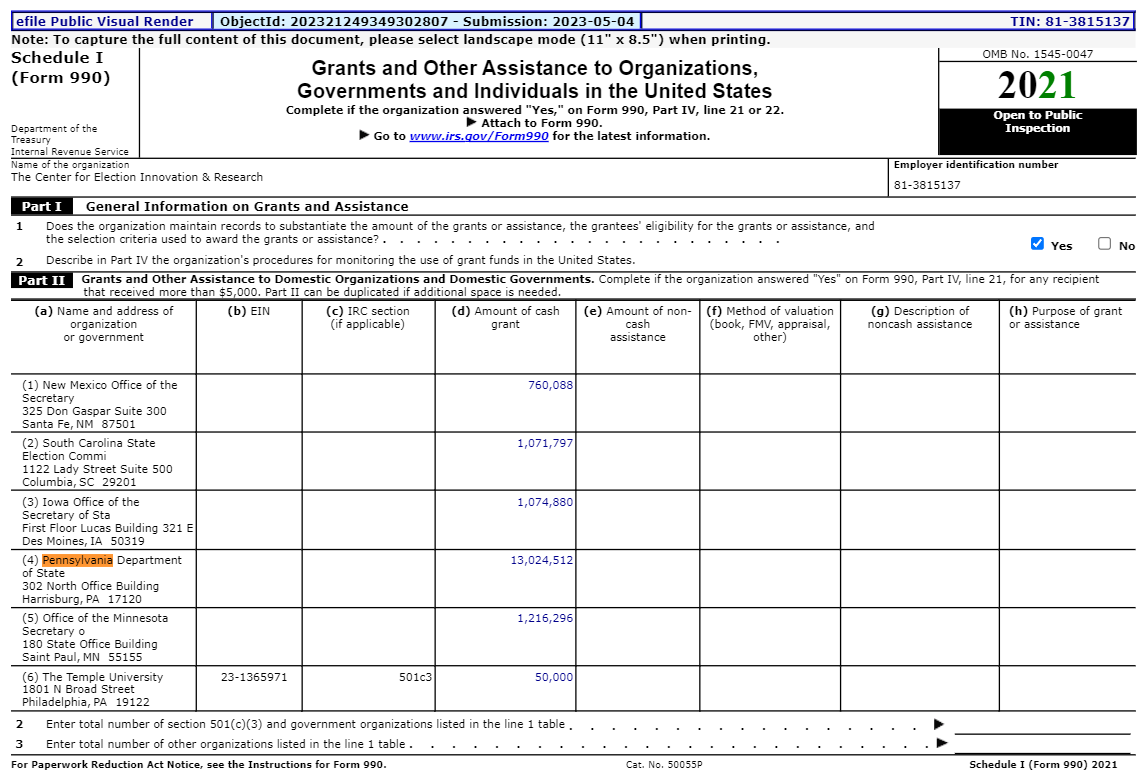Select cash grant amount 760,088
The height and width of the screenshot is (777, 1139).
[x=550, y=385]
